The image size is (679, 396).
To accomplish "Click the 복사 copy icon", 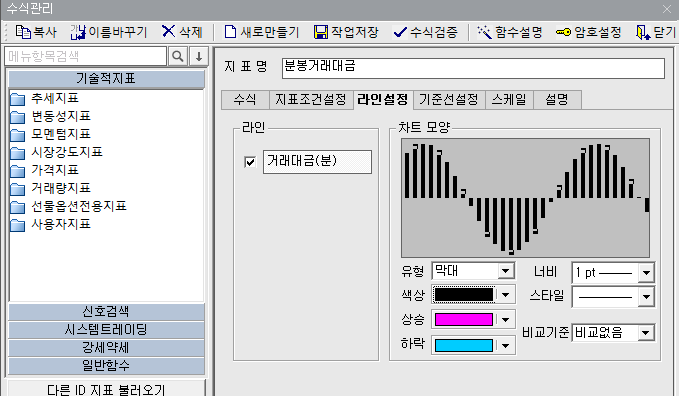I will (23, 32).
